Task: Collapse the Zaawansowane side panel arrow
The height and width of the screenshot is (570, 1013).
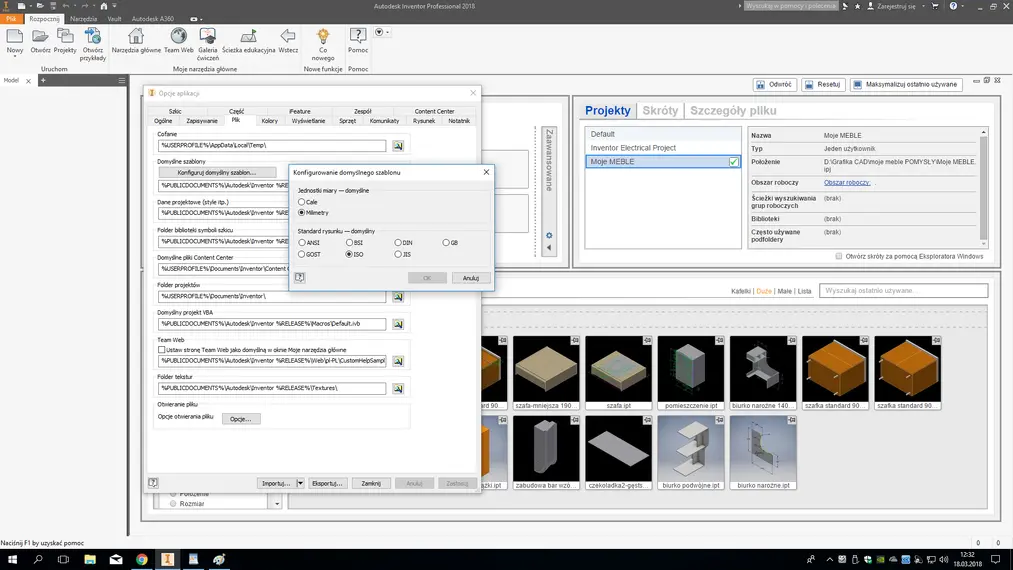Action: (549, 248)
